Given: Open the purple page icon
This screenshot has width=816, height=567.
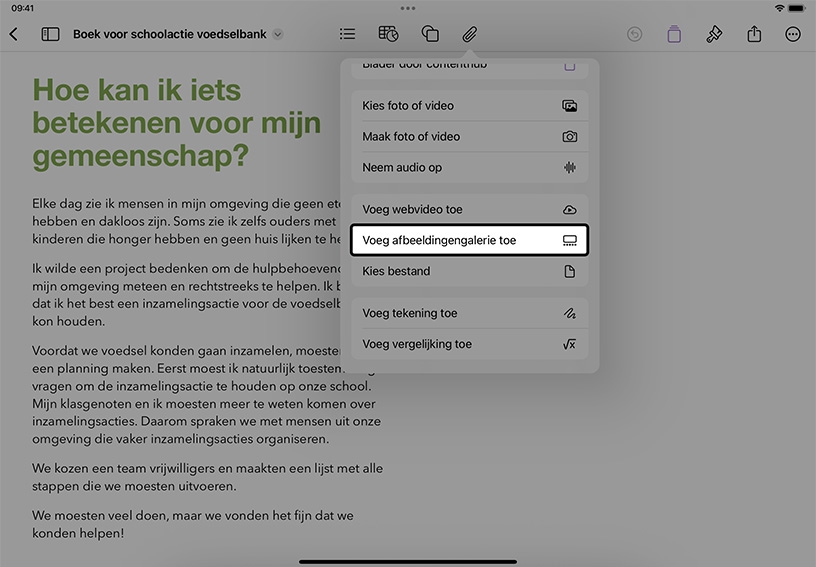Looking at the screenshot, I should [x=674, y=34].
